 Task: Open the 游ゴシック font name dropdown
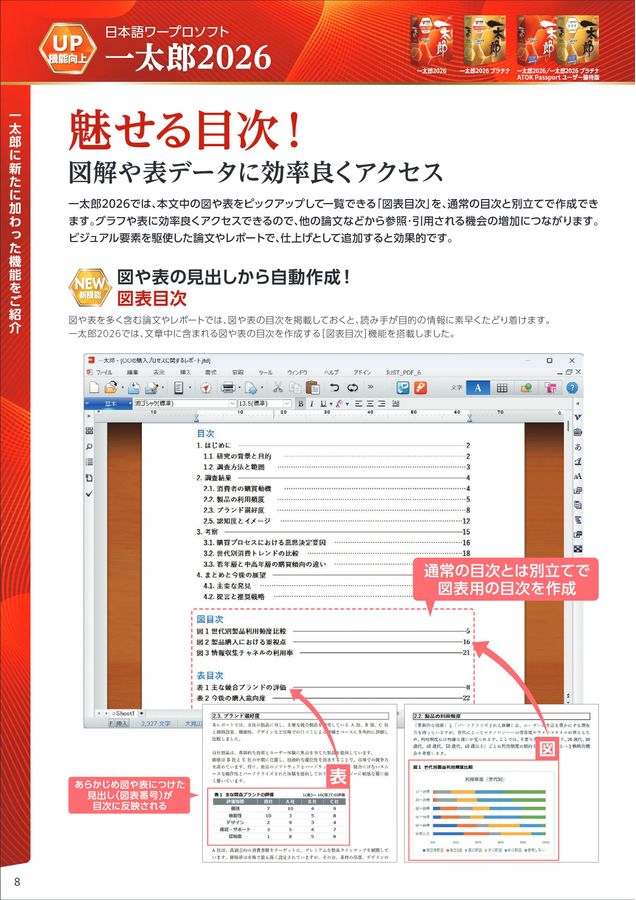click(185, 404)
